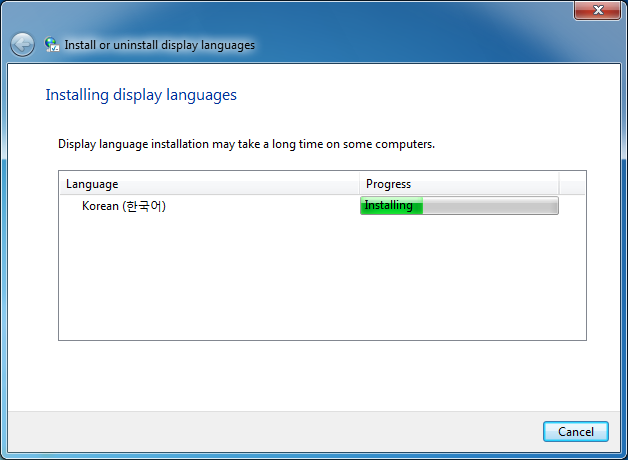The image size is (628, 460).
Task: Click the globe display languages icon
Action: tap(52, 44)
